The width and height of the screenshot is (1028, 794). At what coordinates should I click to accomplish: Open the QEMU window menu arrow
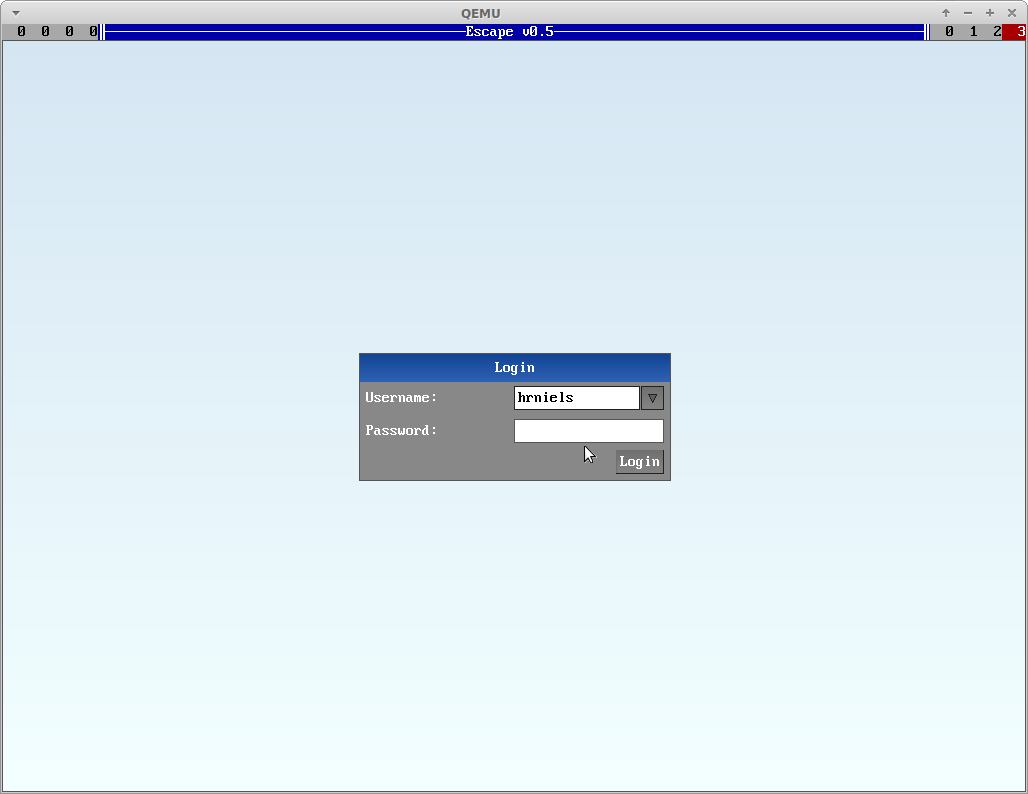(16, 13)
